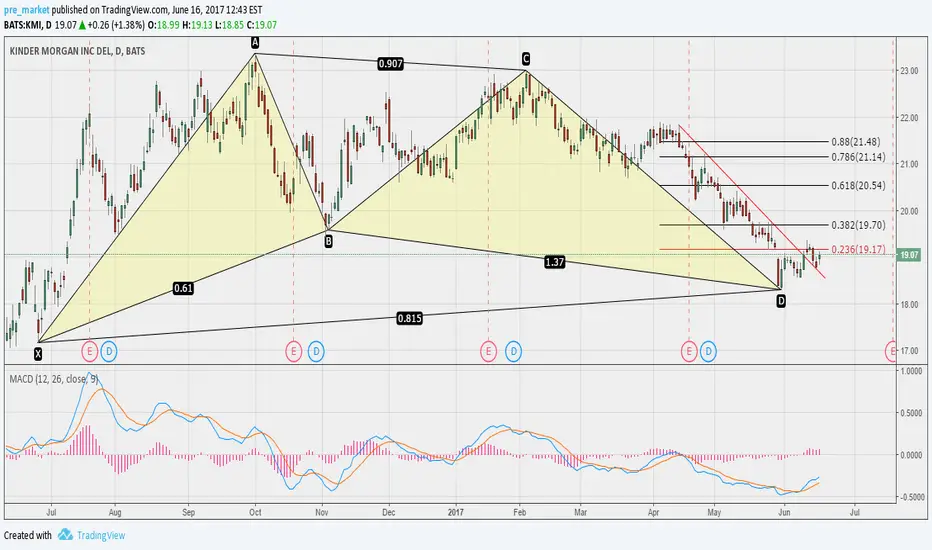
Task: Click the BATS:KMI ticker symbol in header
Action: [23, 25]
